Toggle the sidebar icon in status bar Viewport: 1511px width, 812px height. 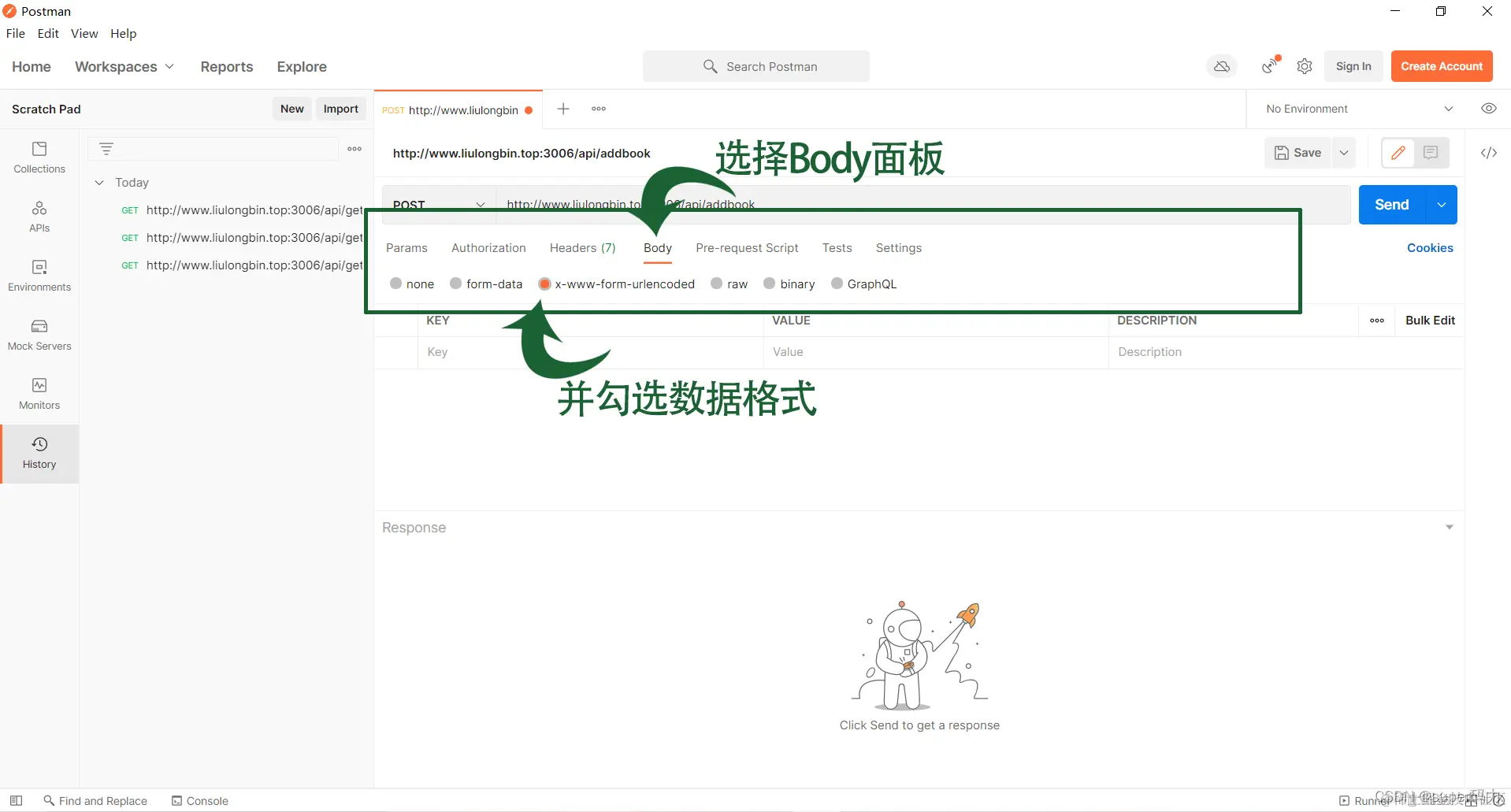[x=16, y=800]
